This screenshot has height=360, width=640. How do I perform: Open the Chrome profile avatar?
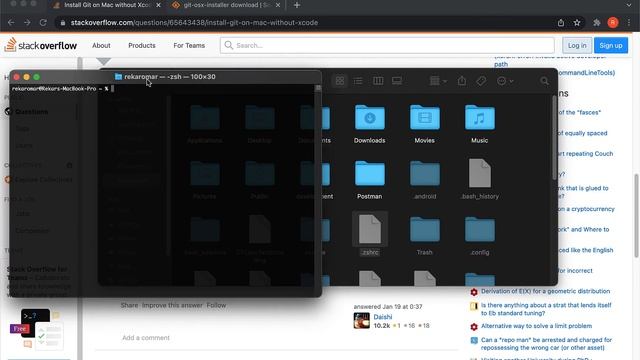pos(613,23)
